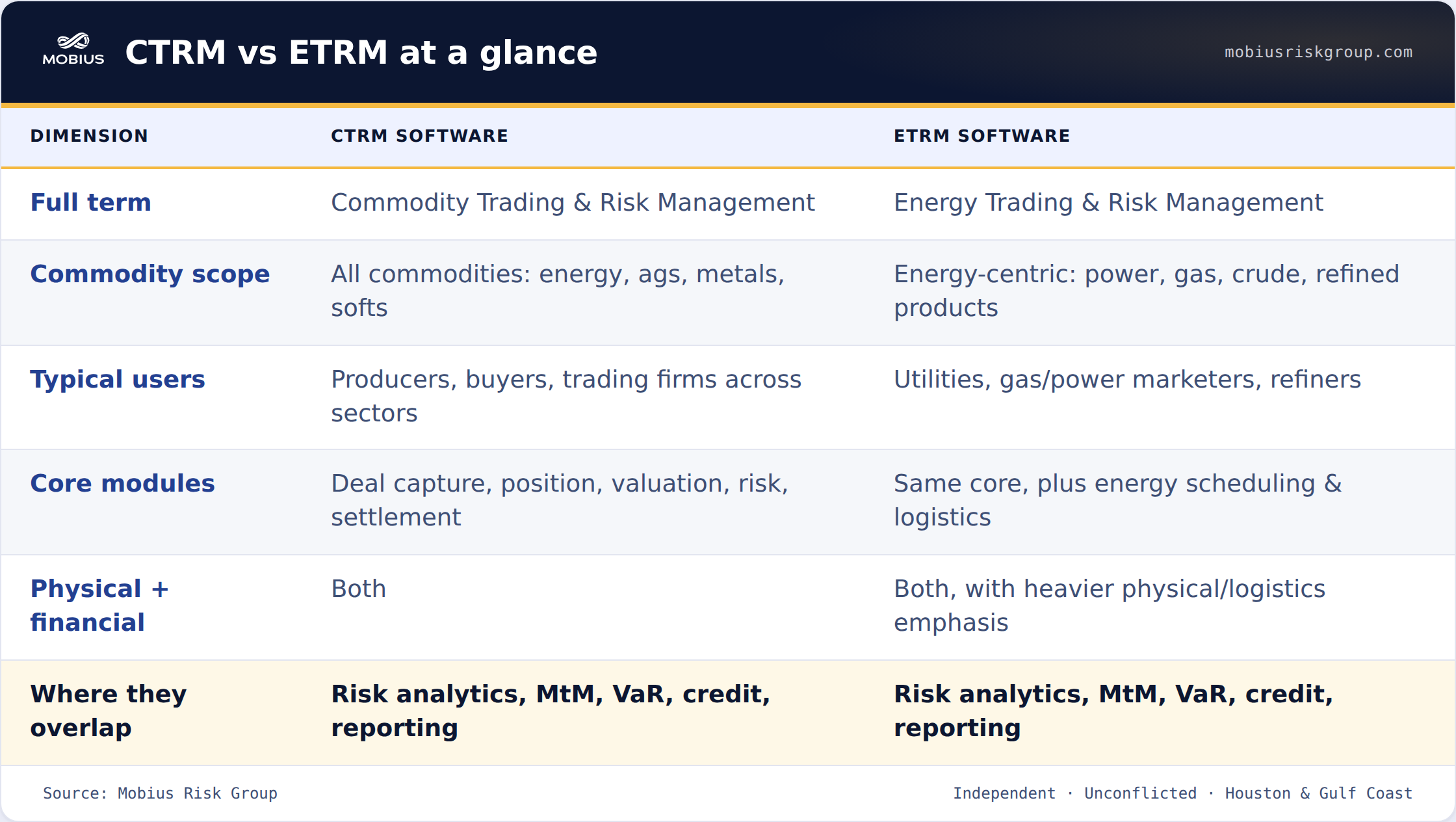Select the 'Commodity scope' row label
Viewport: 1456px width, 822px height.
[x=150, y=274]
